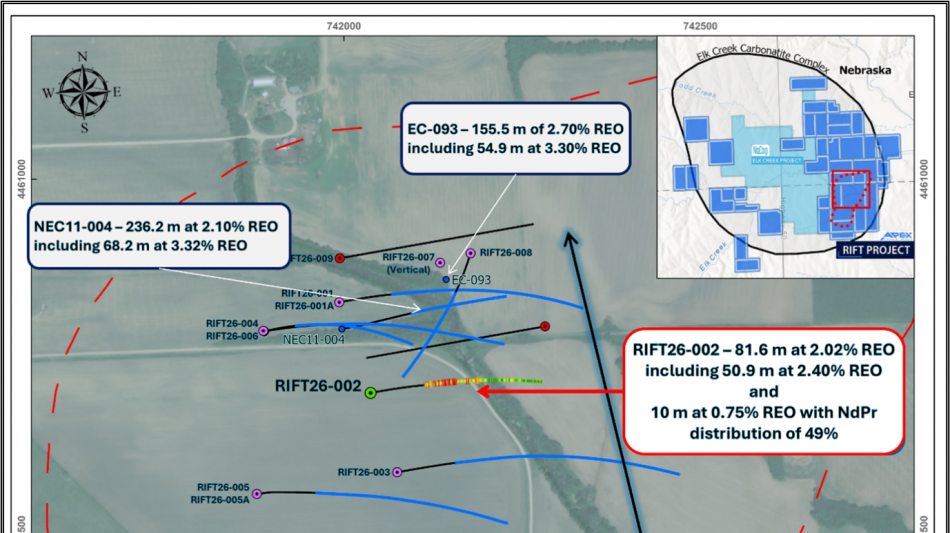Open the Nebraska inset location map

785,156
